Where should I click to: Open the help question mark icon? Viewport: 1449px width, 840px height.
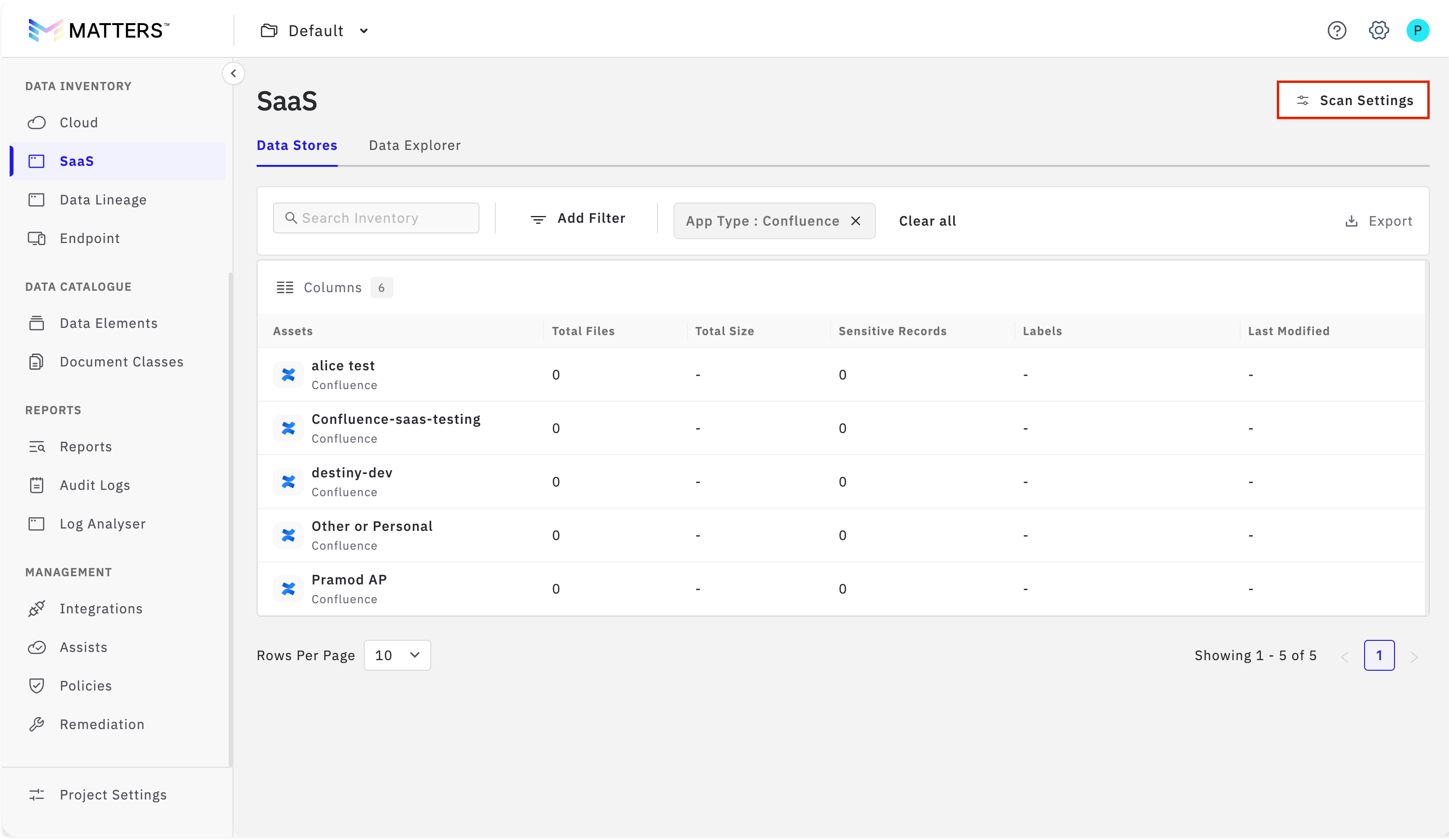pyautogui.click(x=1337, y=30)
